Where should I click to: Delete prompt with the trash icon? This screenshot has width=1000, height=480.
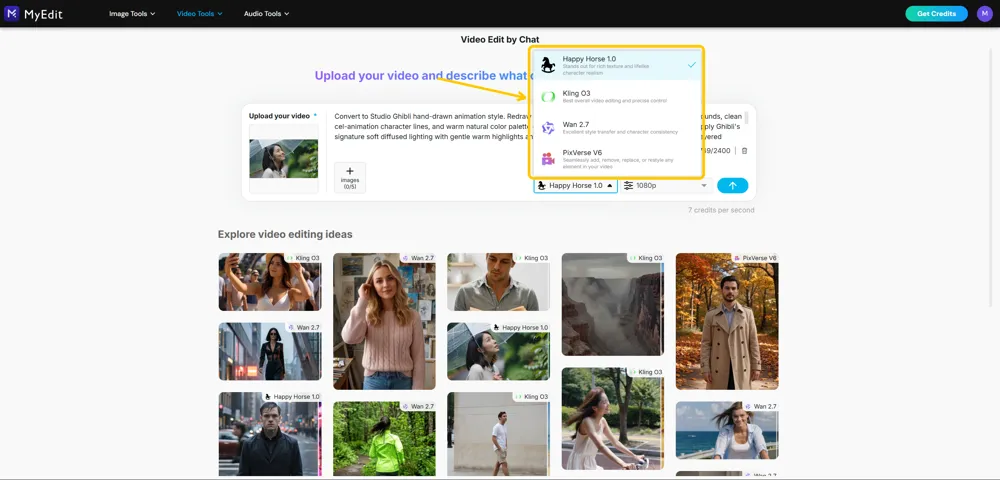click(x=744, y=151)
